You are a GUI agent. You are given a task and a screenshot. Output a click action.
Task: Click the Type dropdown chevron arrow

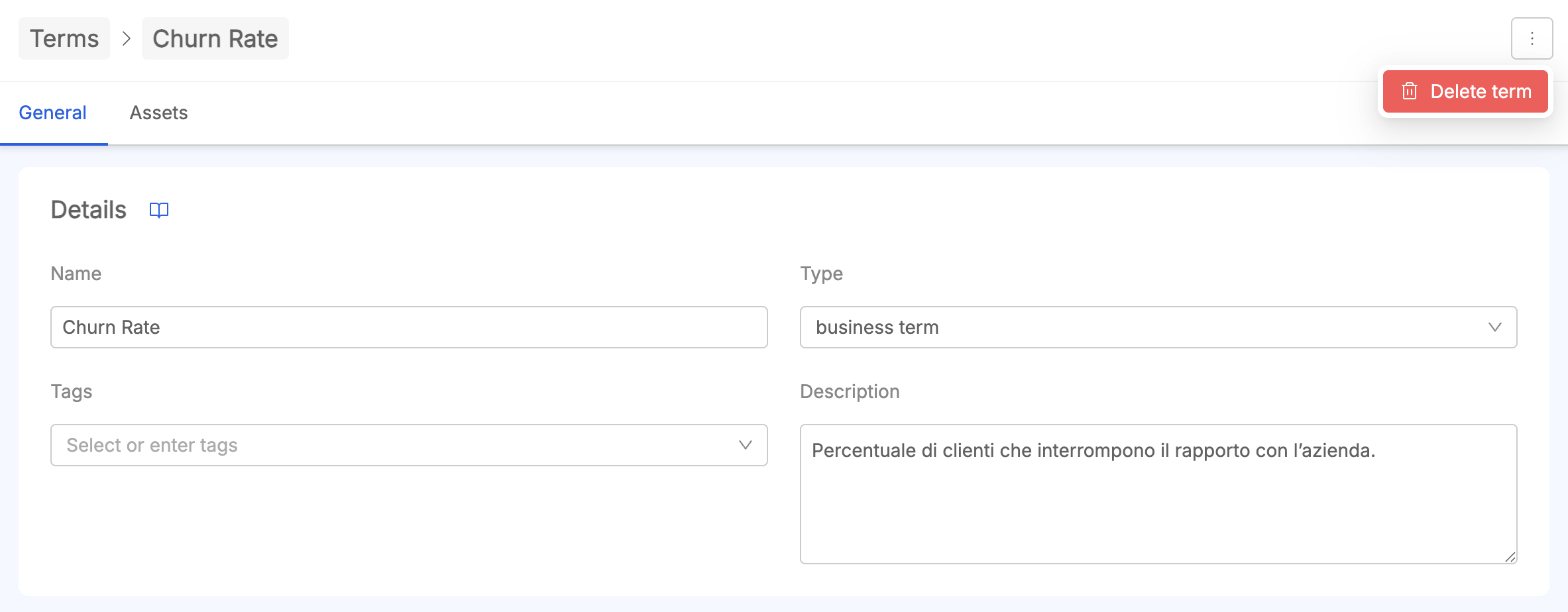[x=1494, y=327]
